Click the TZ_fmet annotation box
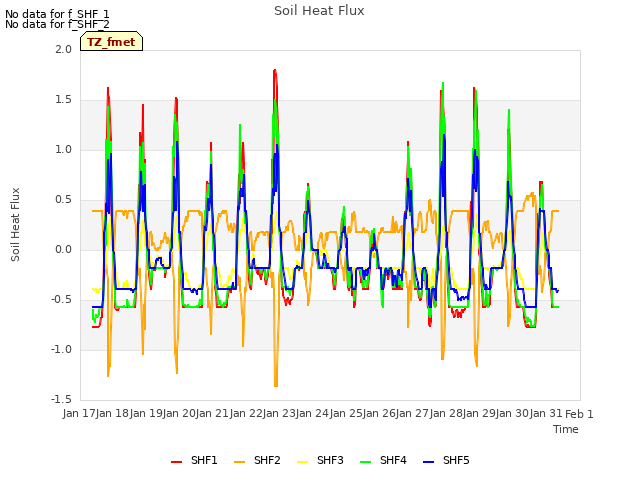640x480 pixels. pos(111,41)
